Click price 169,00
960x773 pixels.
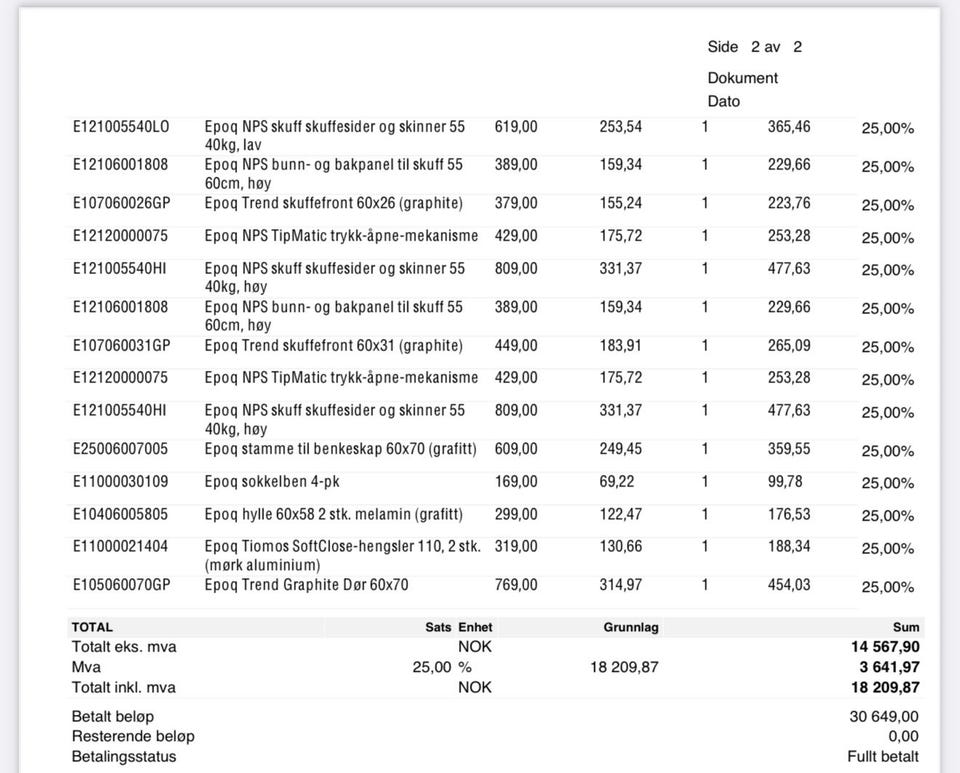click(516, 482)
